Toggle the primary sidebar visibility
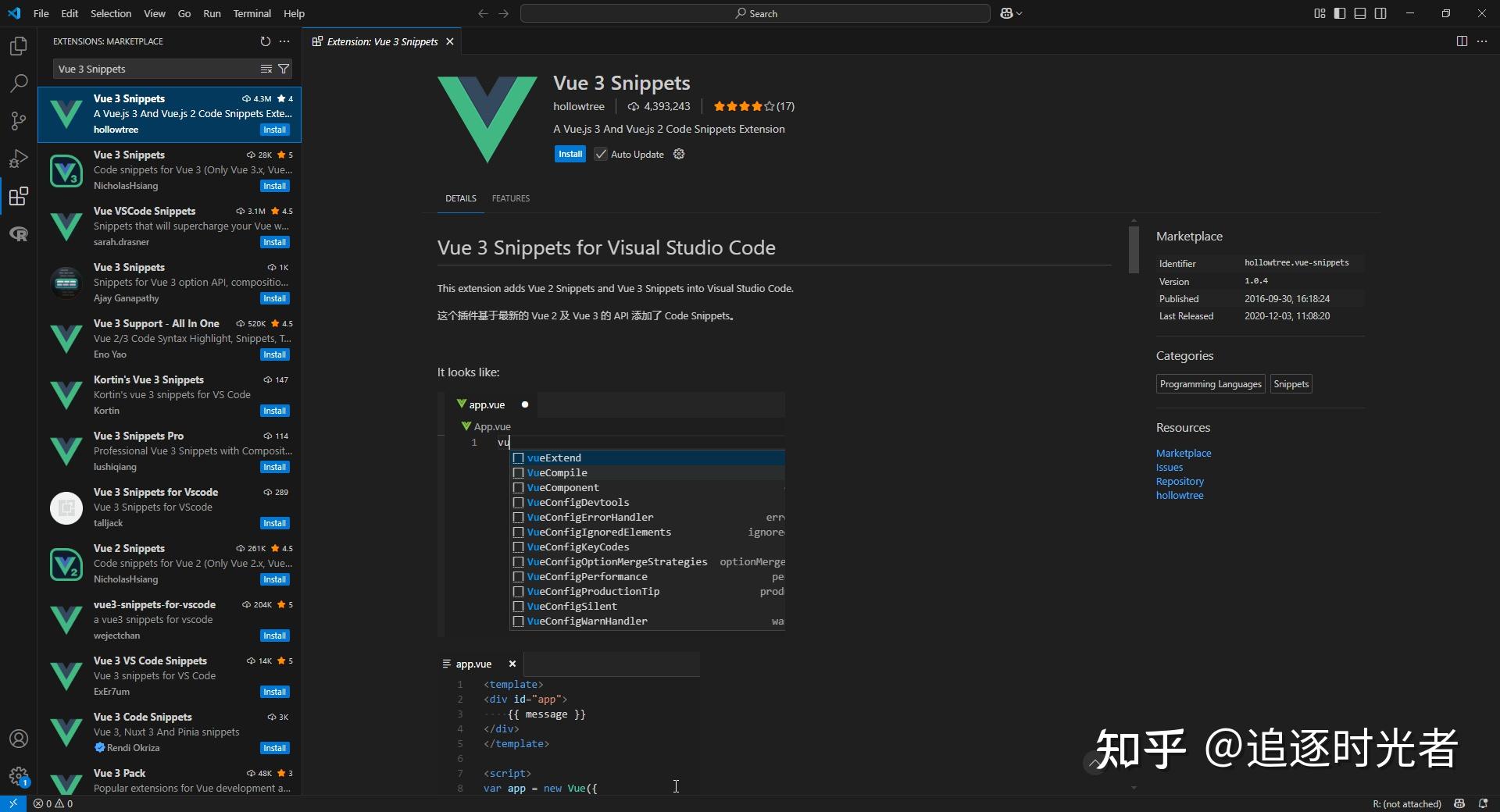1500x812 pixels. pyautogui.click(x=1339, y=13)
